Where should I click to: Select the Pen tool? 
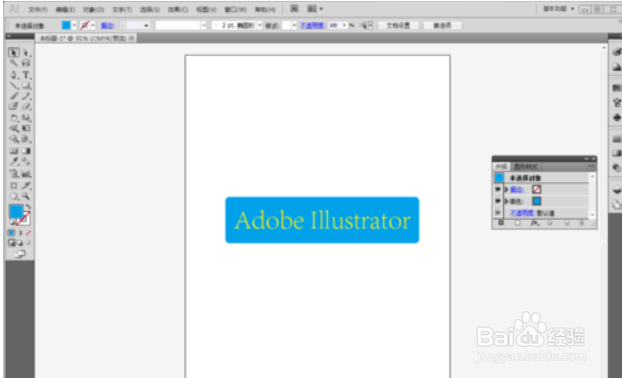point(14,75)
